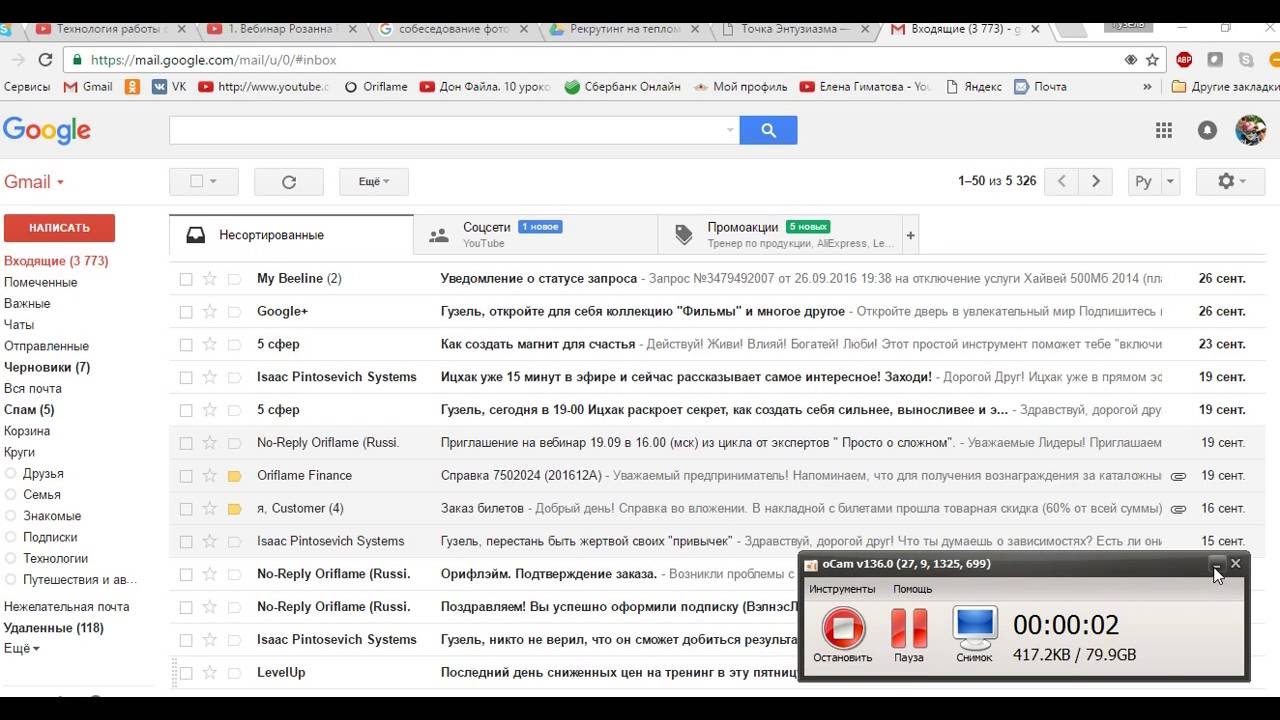1280x720 pixels.
Task: Open the search options arrow
Action: pos(730,130)
